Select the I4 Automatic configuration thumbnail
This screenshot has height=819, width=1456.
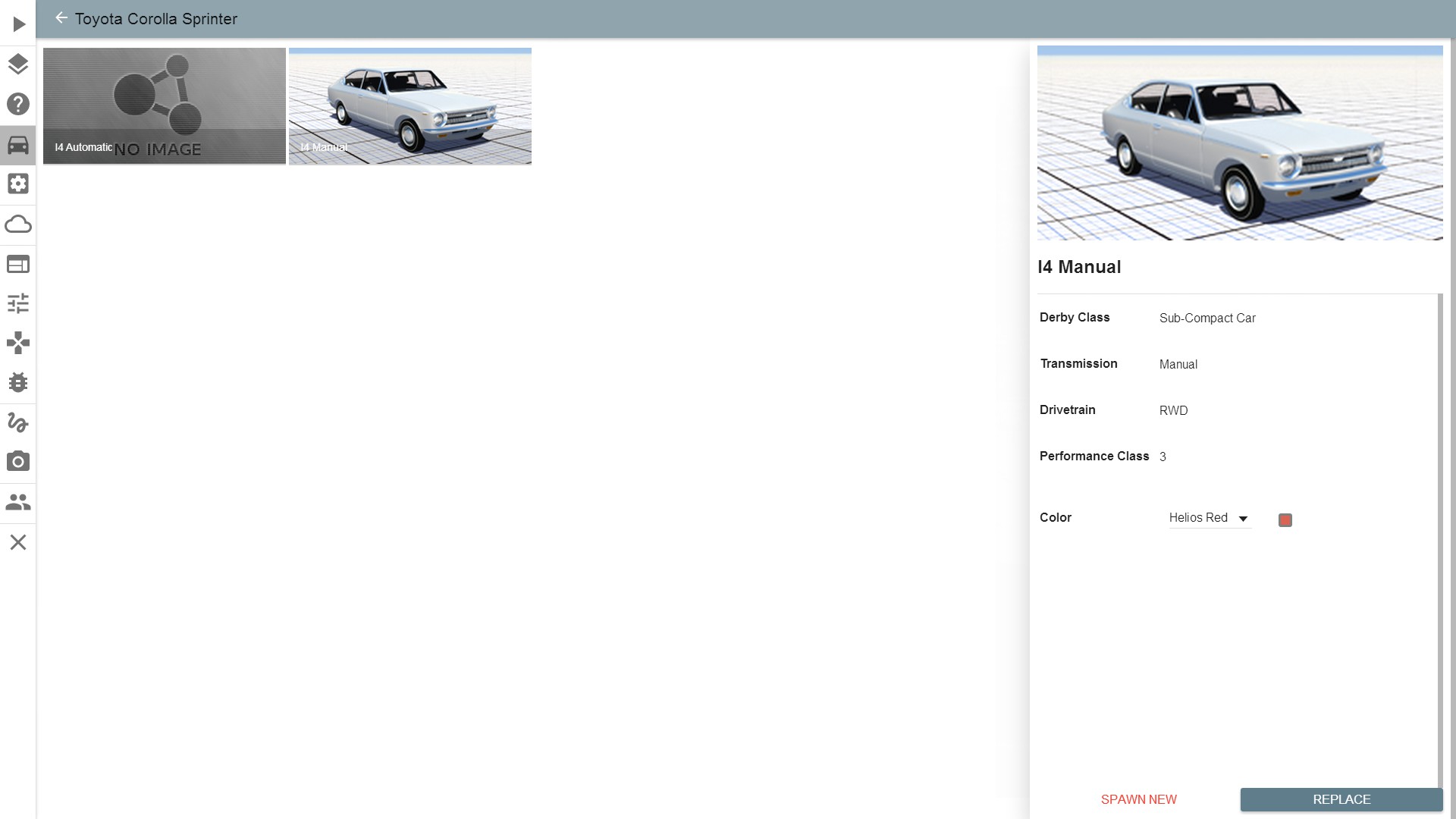(165, 105)
